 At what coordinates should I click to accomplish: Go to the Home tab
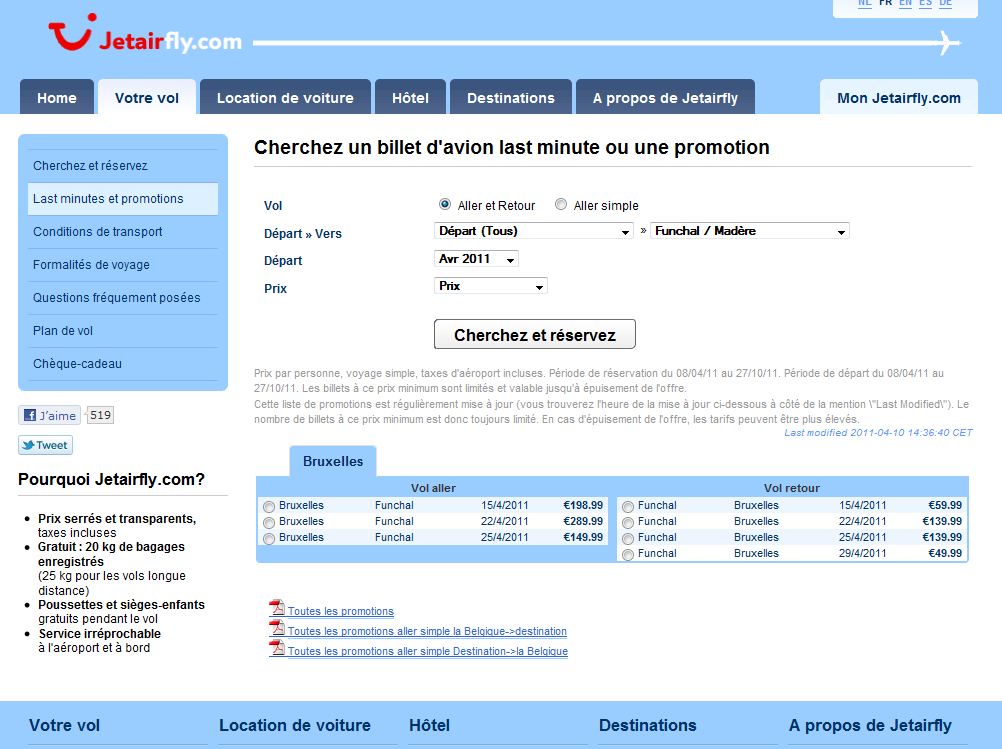57,97
